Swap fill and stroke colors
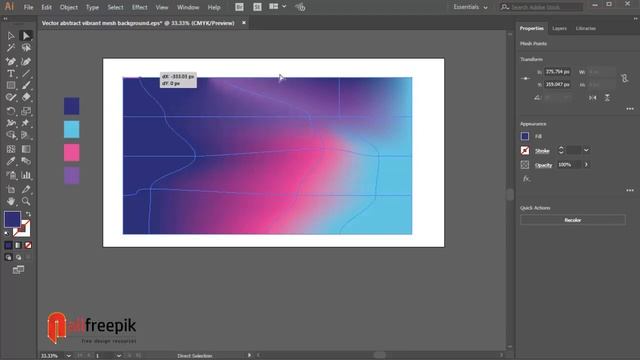 pos(28,214)
